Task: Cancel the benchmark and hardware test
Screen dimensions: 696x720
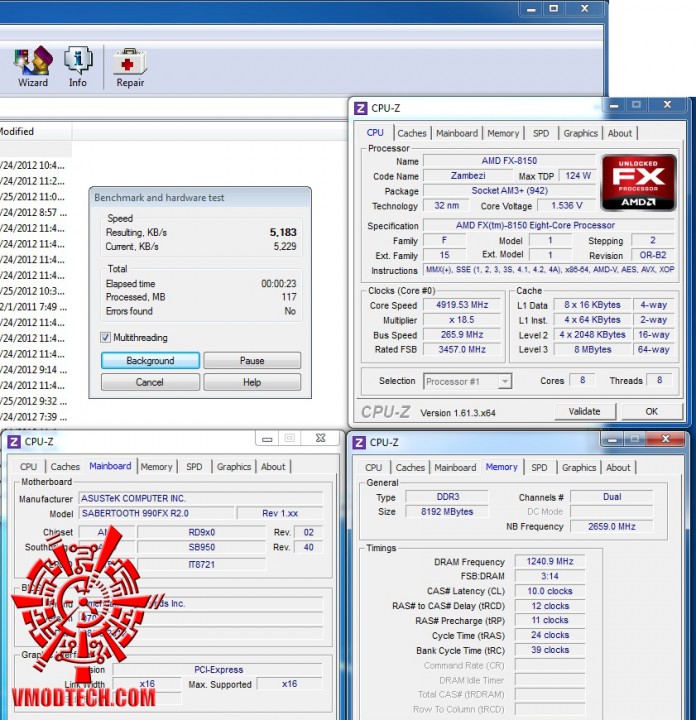Action: (x=150, y=382)
